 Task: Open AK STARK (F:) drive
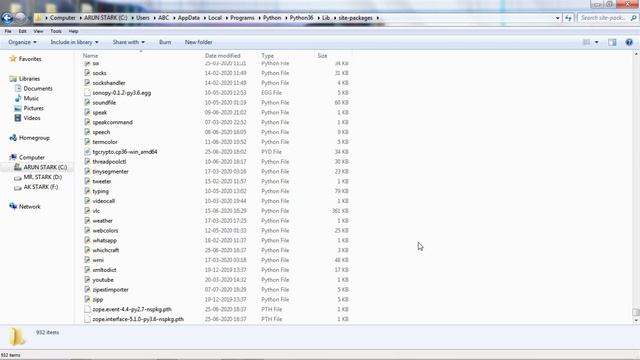click(41, 187)
